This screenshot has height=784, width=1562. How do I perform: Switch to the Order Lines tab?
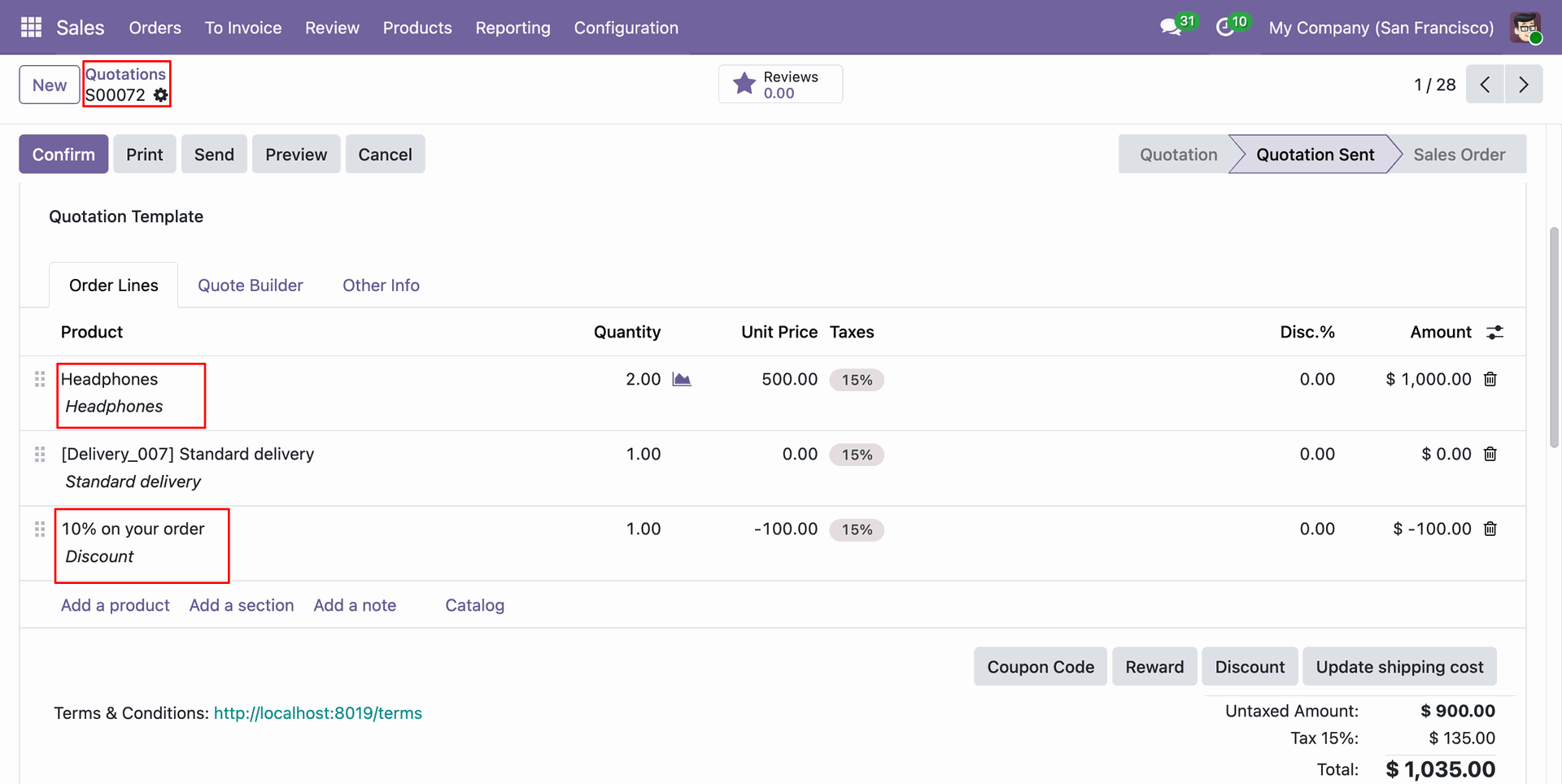point(114,285)
